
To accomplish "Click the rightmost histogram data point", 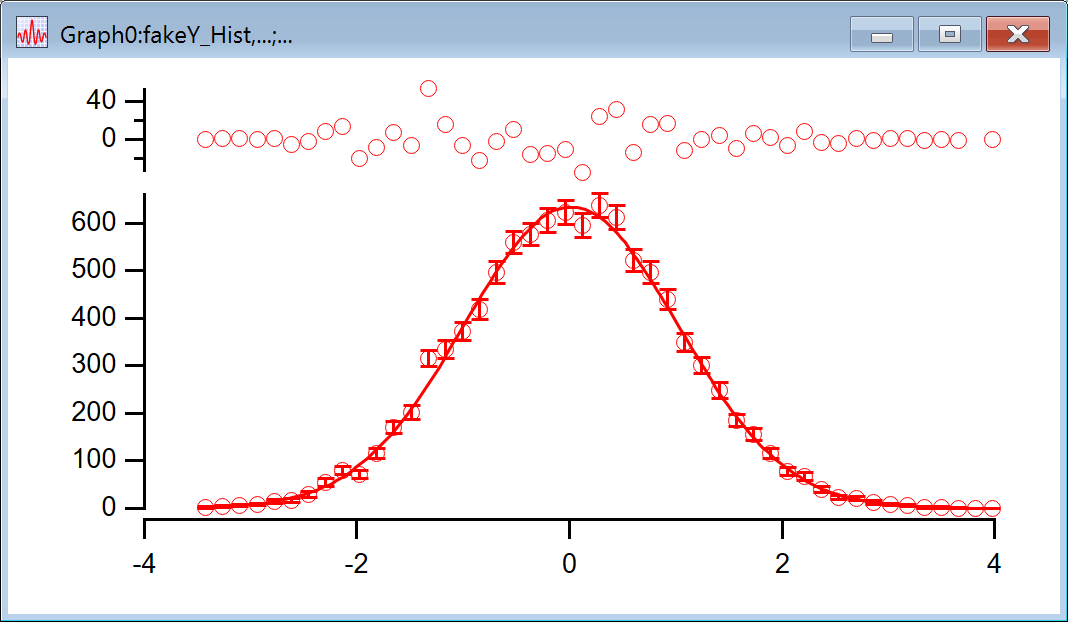I will 992,508.
